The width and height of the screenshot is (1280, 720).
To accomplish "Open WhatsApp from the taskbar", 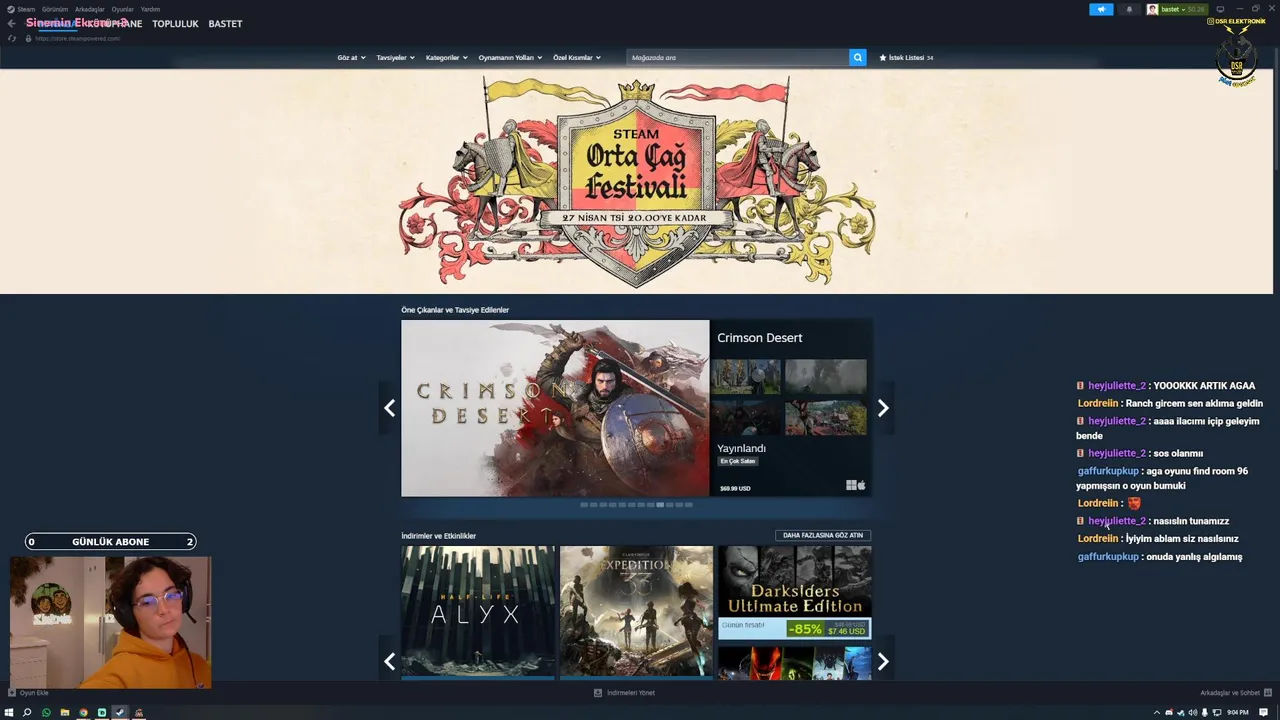I will (46, 713).
